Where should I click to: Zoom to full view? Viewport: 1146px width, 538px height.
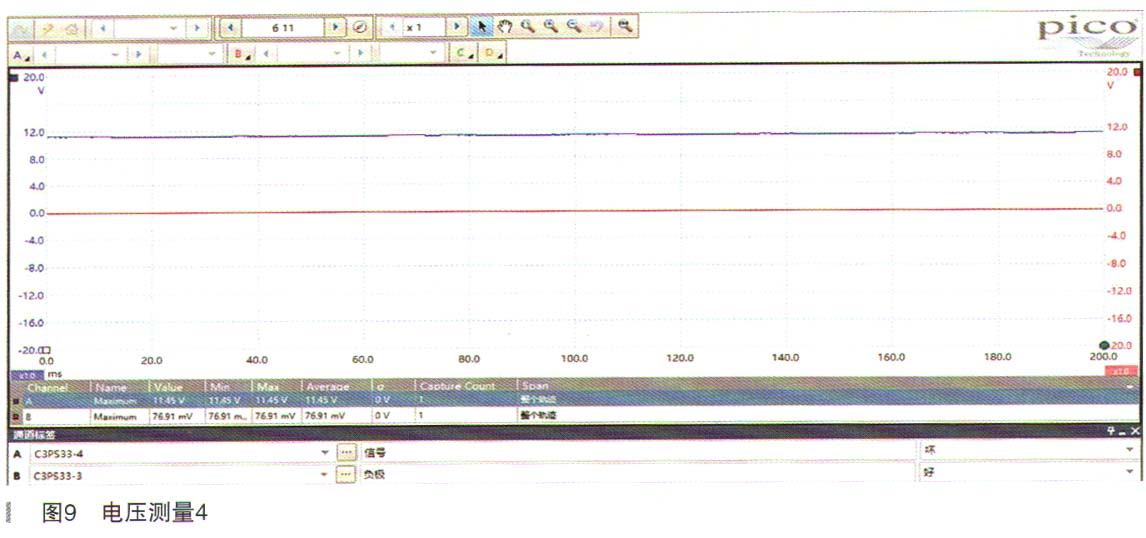[625, 27]
